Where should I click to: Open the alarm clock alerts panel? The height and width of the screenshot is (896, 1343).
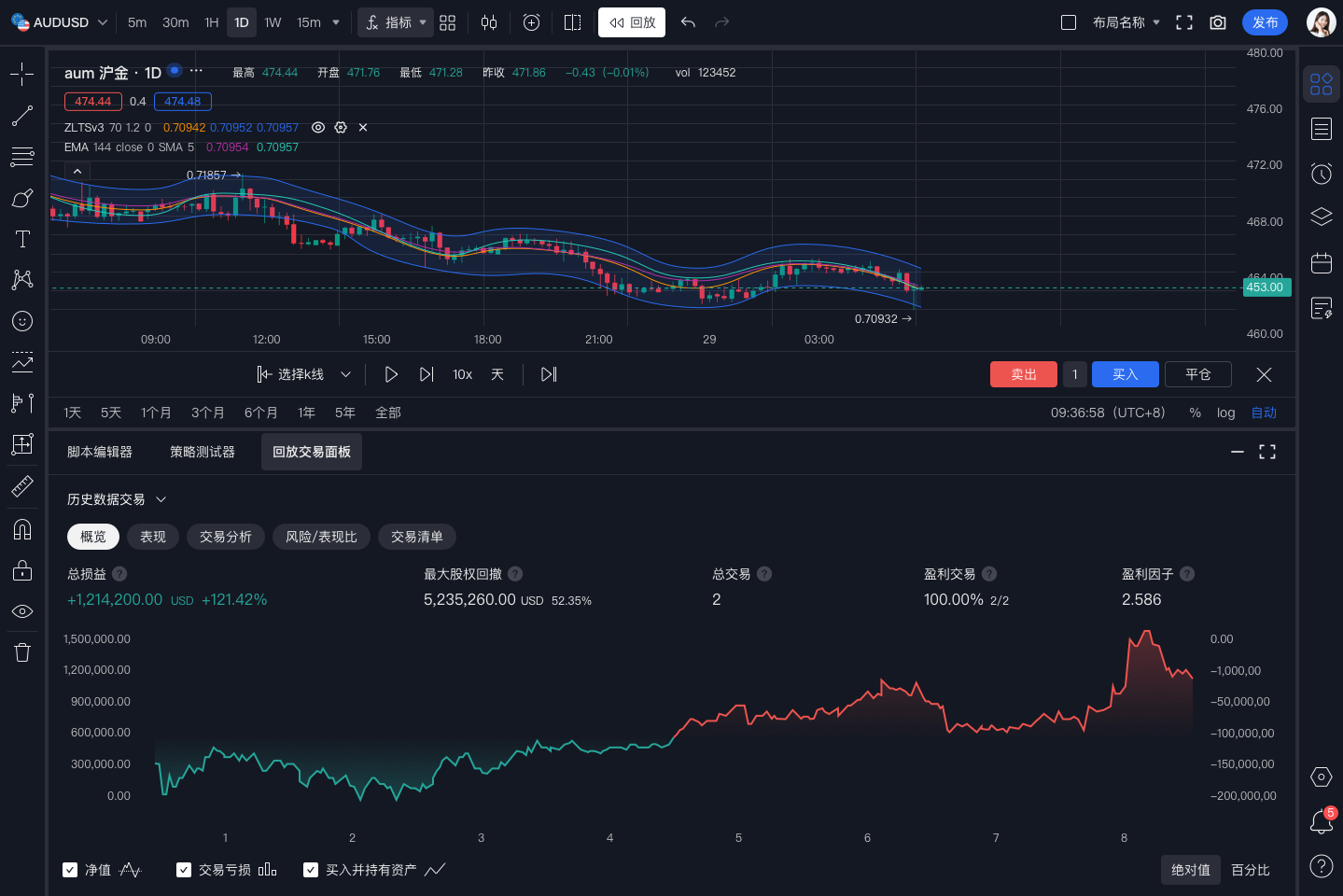coord(1322,174)
